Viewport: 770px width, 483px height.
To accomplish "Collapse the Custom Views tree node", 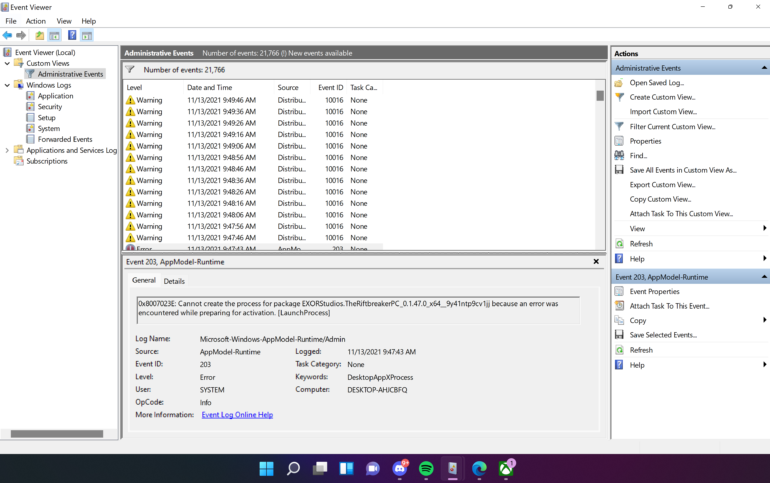I will (x=8, y=63).
